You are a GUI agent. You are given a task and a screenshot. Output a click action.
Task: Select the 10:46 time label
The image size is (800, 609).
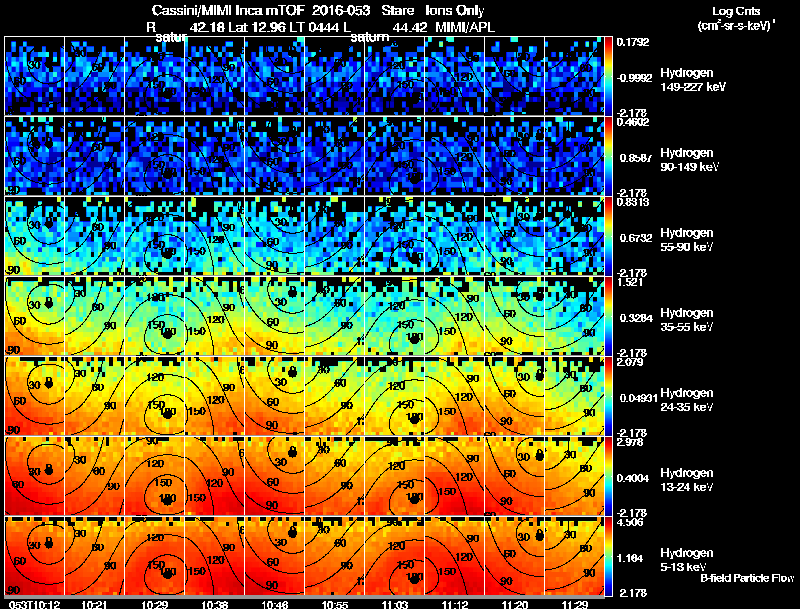click(274, 605)
